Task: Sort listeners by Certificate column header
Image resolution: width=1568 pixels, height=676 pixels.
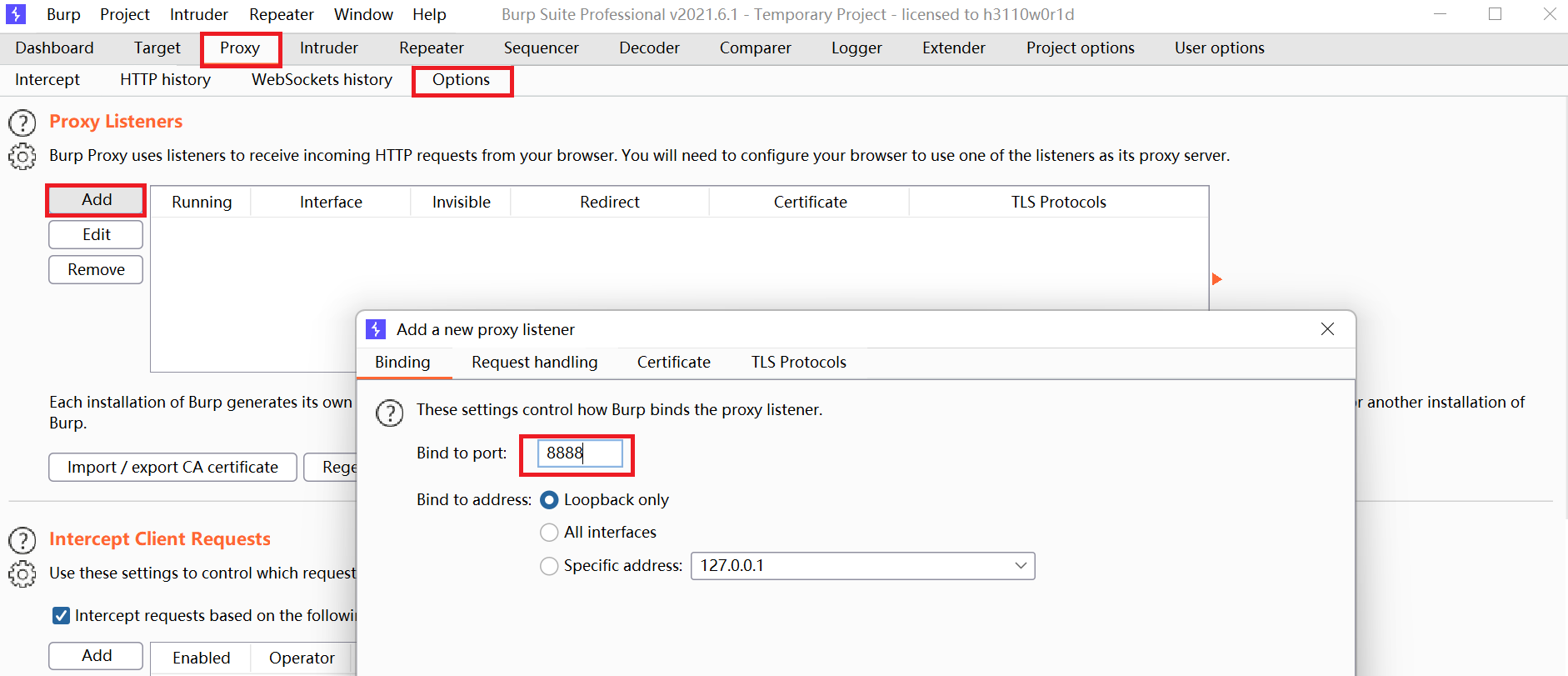Action: [810, 203]
